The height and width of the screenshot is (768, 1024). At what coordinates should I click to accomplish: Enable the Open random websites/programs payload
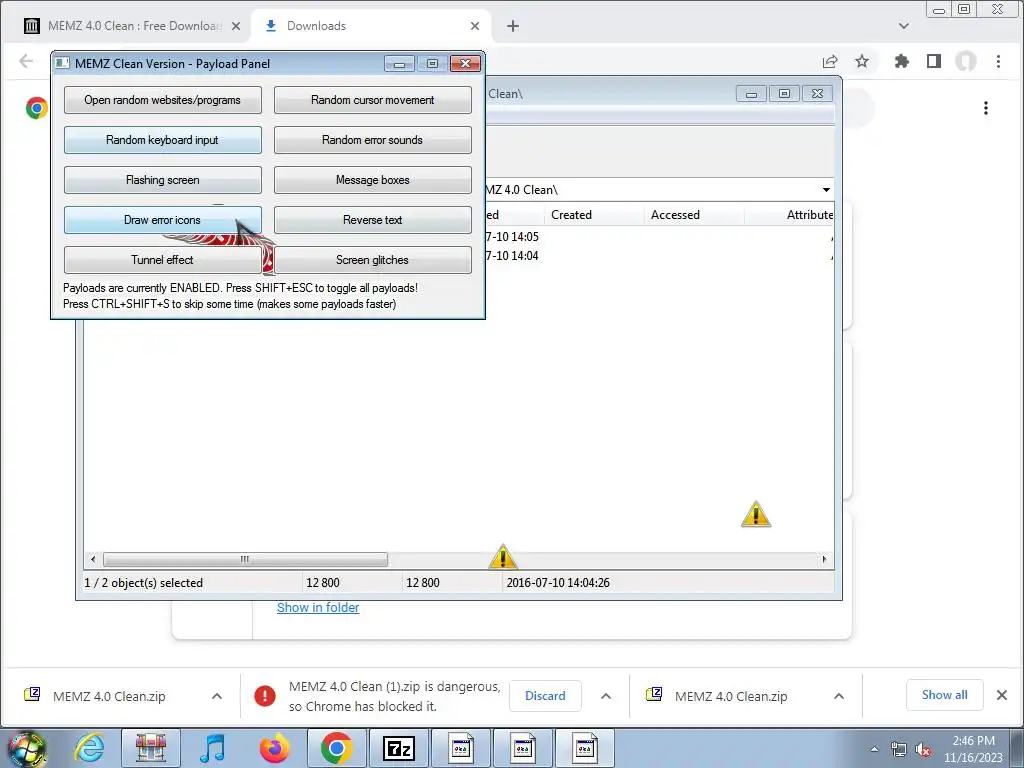163,100
